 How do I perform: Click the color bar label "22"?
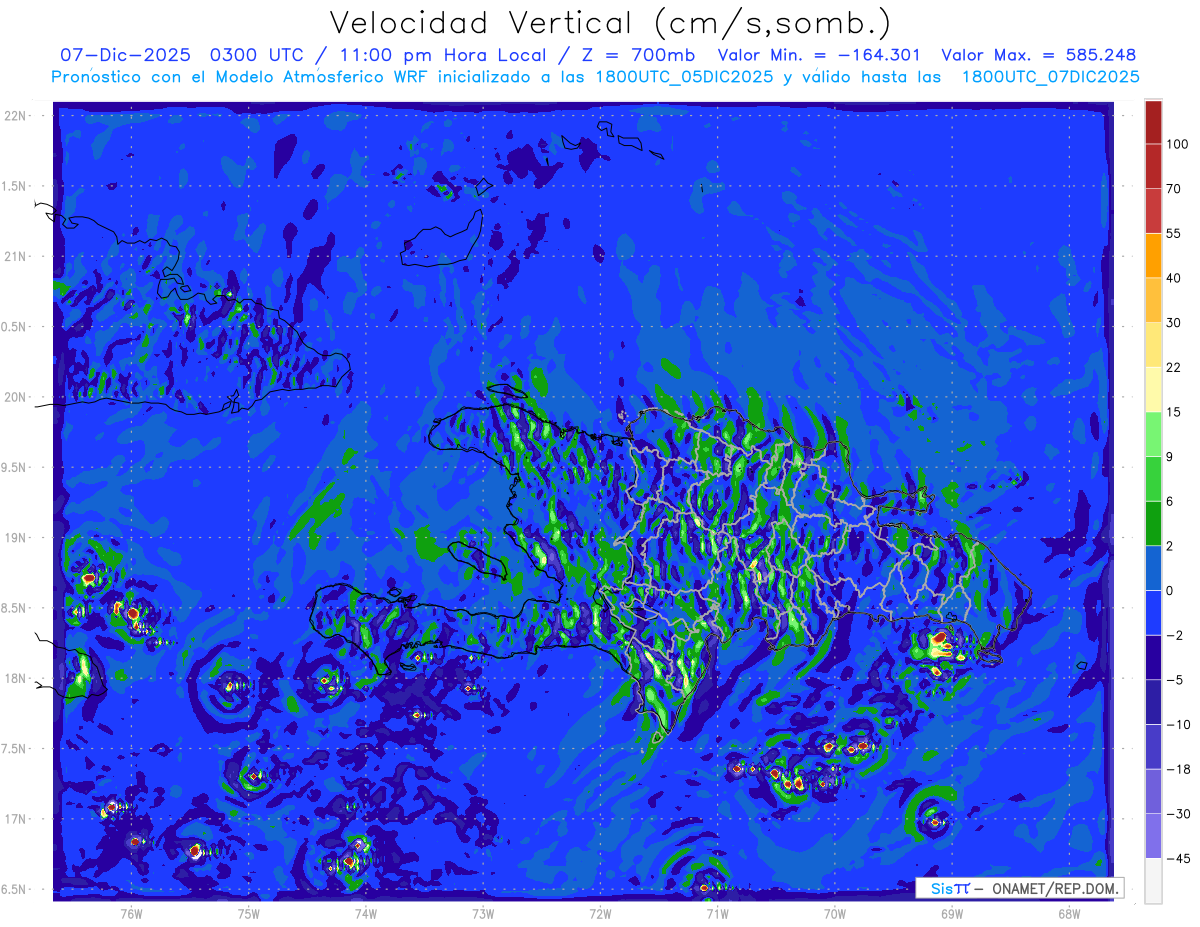(1175, 367)
